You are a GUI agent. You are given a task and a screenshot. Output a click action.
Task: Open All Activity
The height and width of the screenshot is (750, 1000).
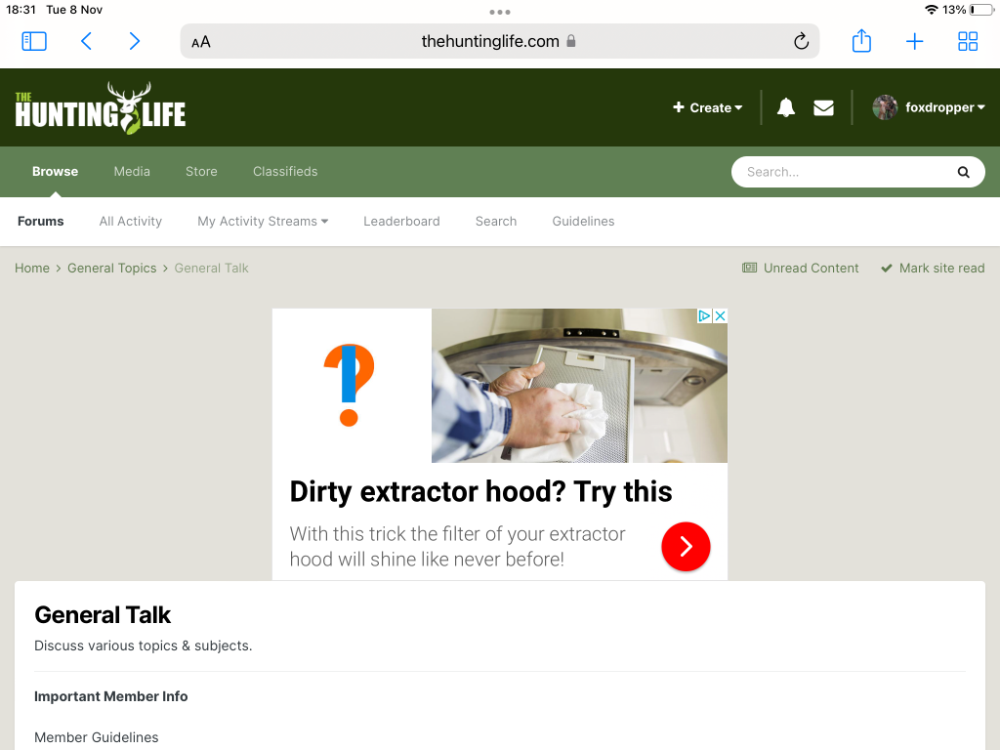(x=131, y=221)
